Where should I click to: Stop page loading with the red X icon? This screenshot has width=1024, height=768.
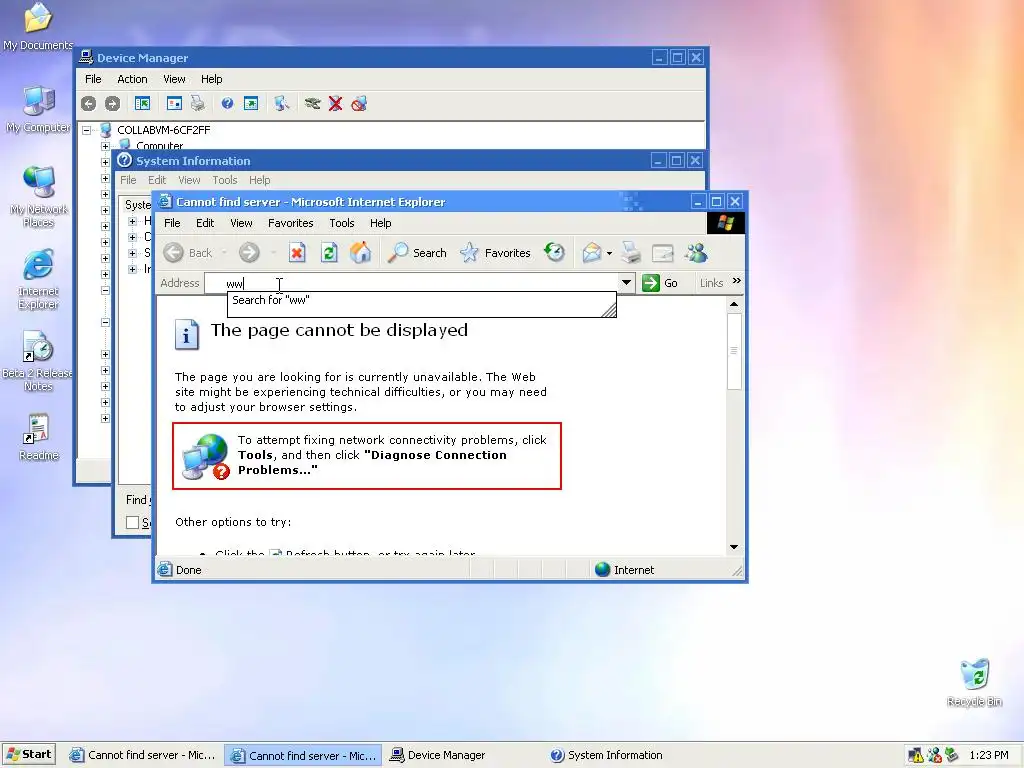point(297,253)
